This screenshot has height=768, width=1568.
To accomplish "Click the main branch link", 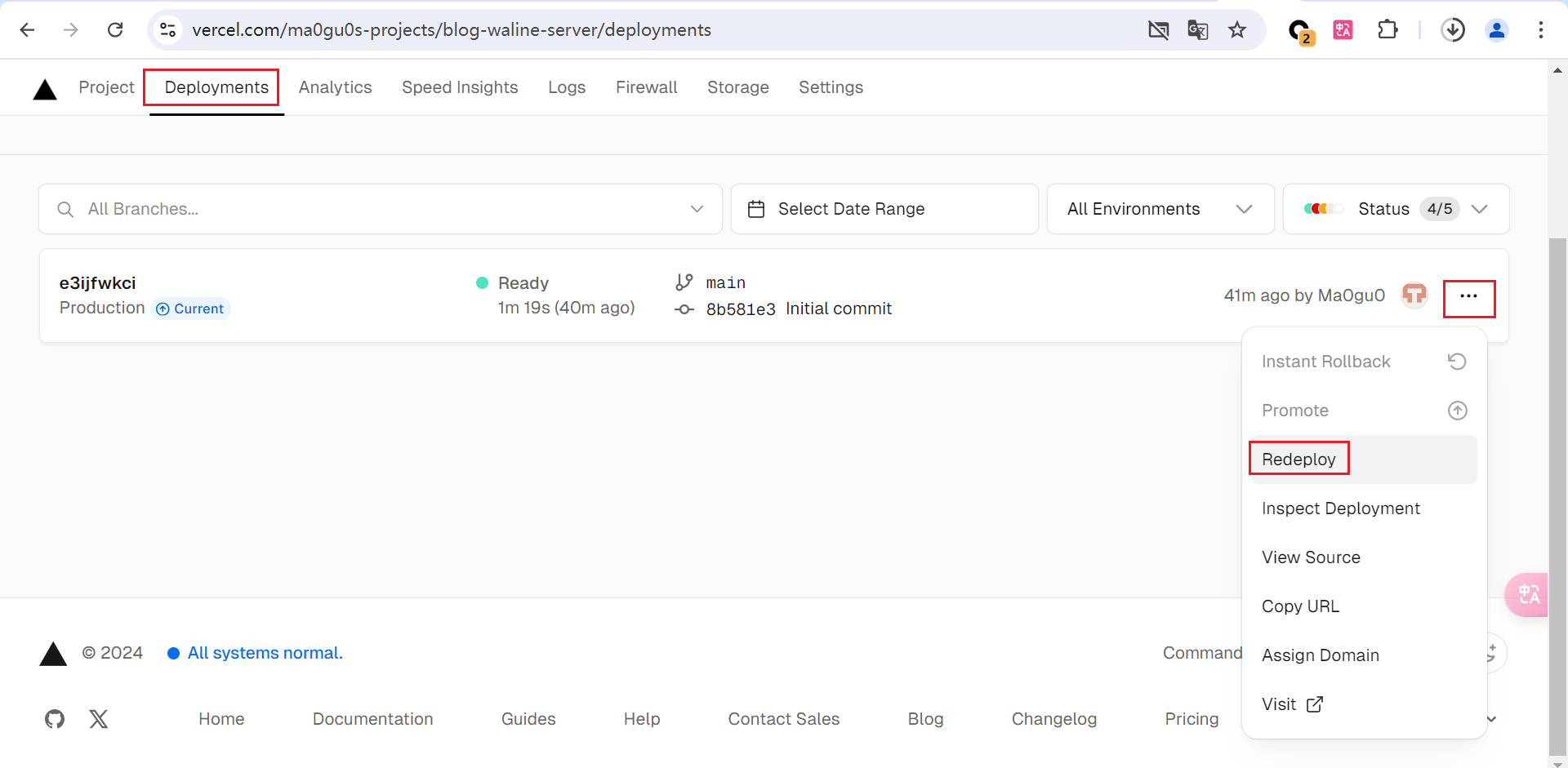I will coord(725,283).
